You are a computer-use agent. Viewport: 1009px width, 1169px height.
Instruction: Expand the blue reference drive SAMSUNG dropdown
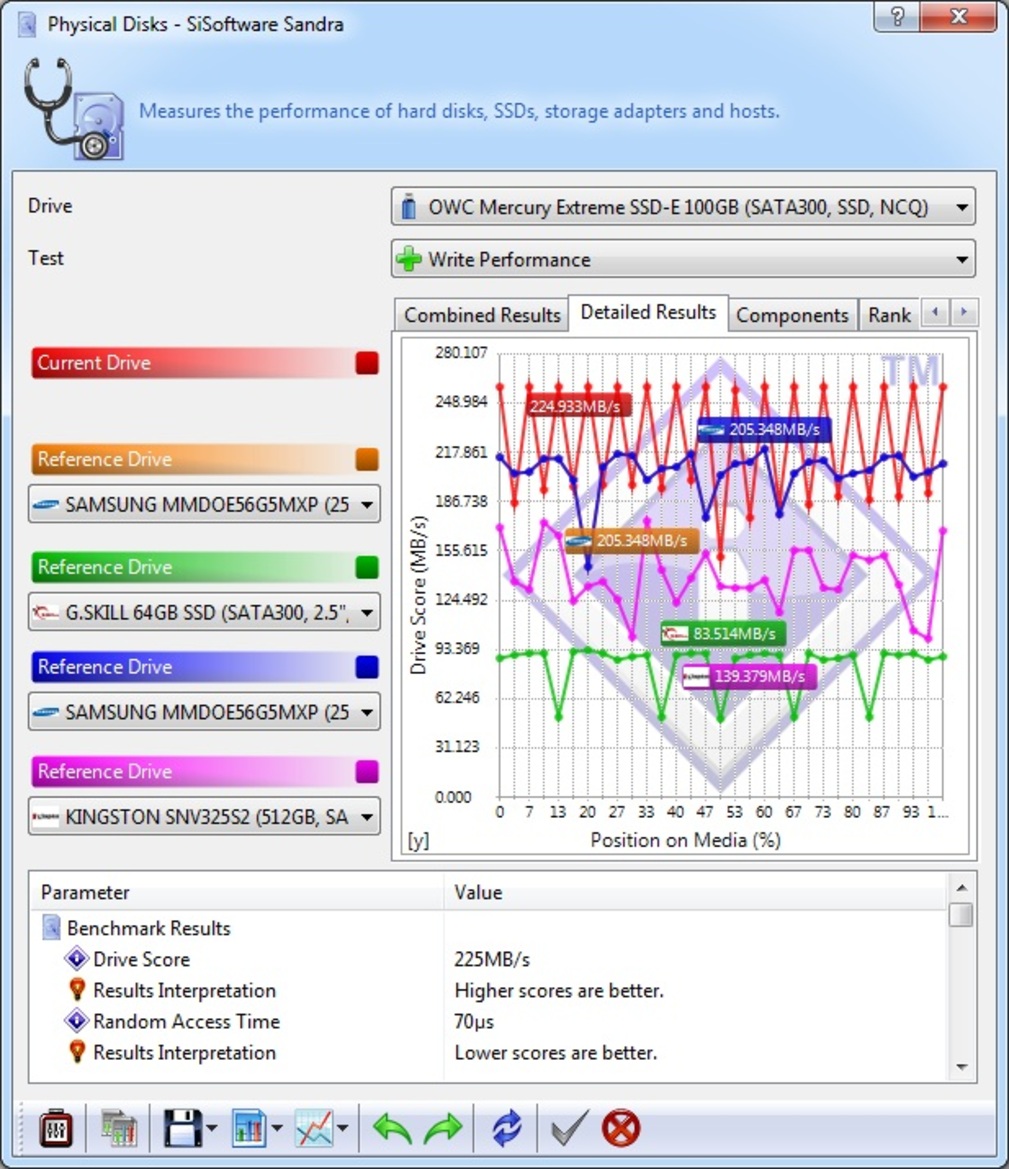(x=204, y=711)
